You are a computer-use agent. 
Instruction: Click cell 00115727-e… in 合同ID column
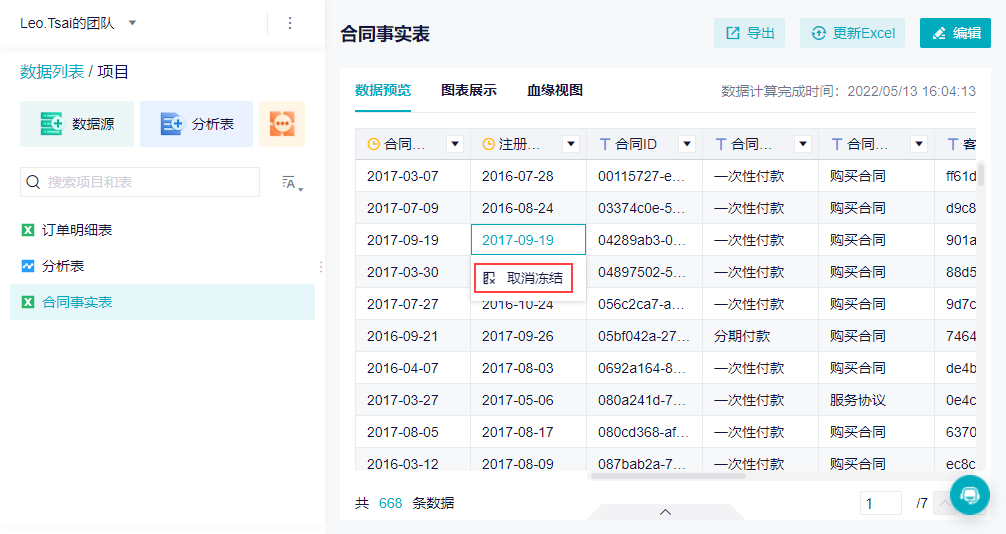[x=644, y=176]
